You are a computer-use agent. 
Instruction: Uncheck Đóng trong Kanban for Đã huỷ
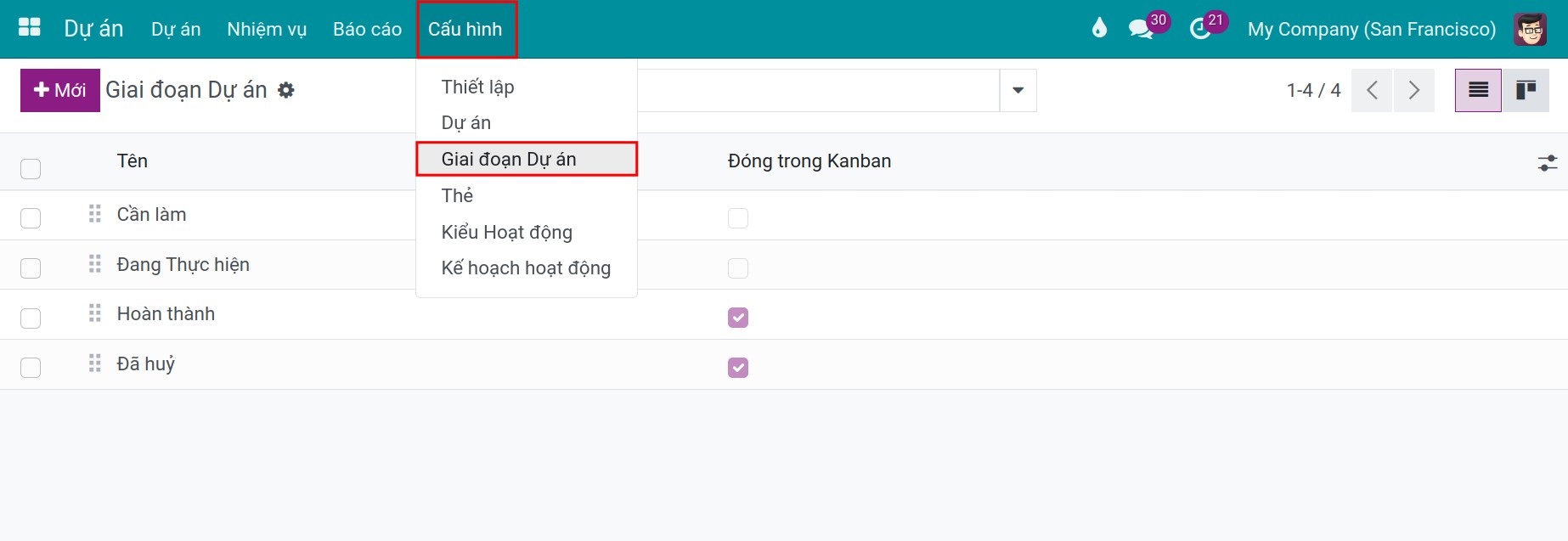coord(738,367)
